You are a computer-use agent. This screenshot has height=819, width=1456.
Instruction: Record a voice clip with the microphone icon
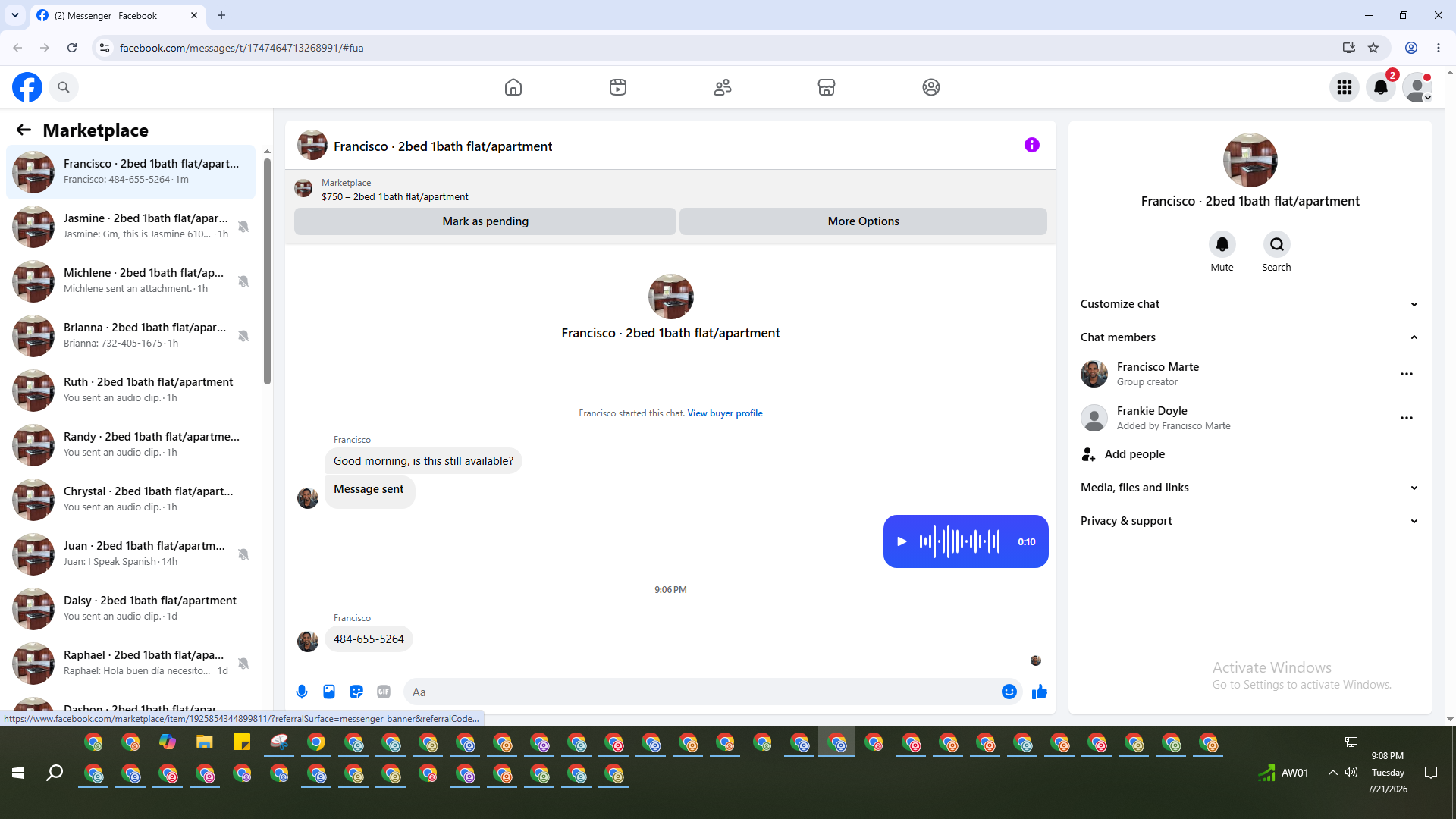point(302,692)
